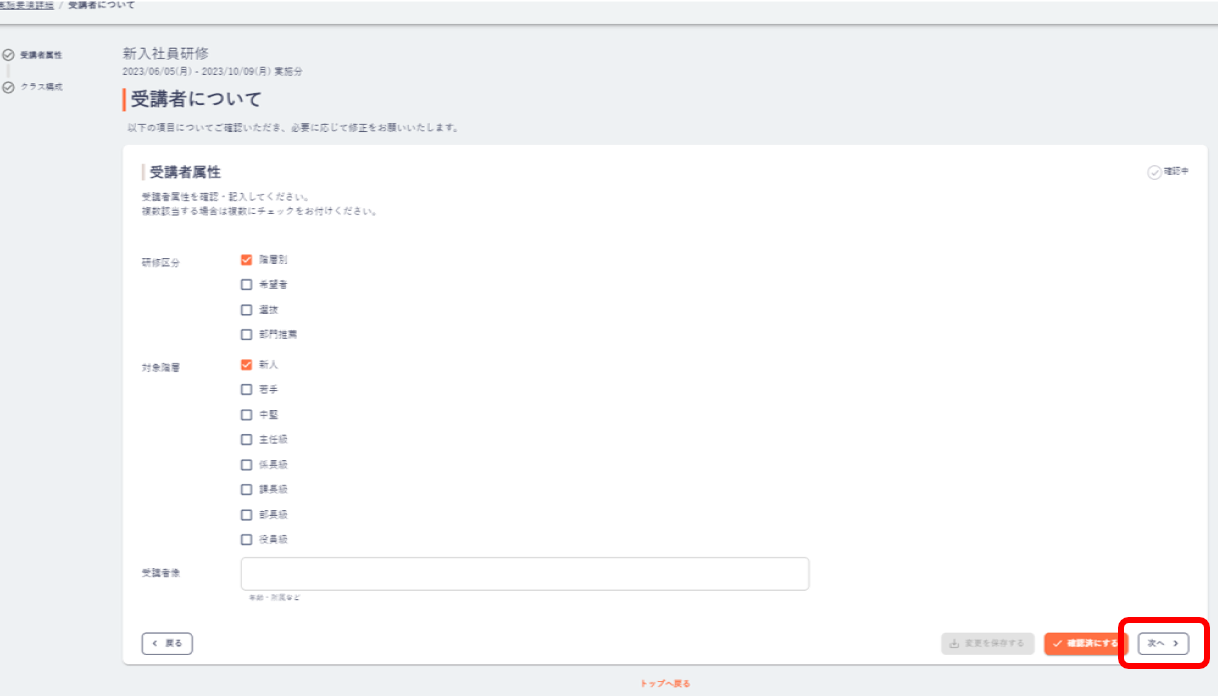Screen dimensions: 1218x696
Task: Uncheck the 新人 checkbox
Action: pos(246,365)
